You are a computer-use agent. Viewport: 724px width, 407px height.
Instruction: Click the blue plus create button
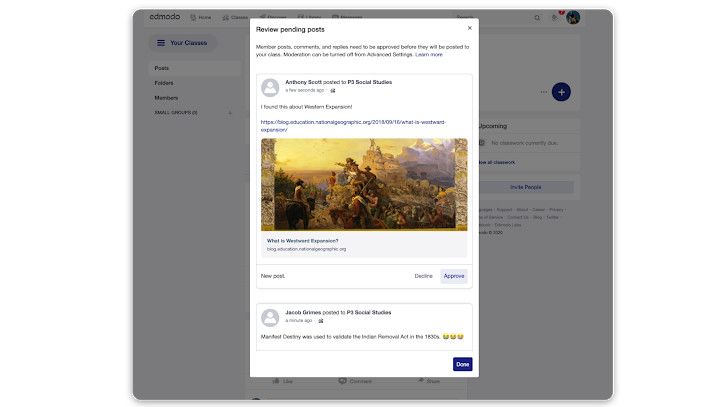(561, 92)
